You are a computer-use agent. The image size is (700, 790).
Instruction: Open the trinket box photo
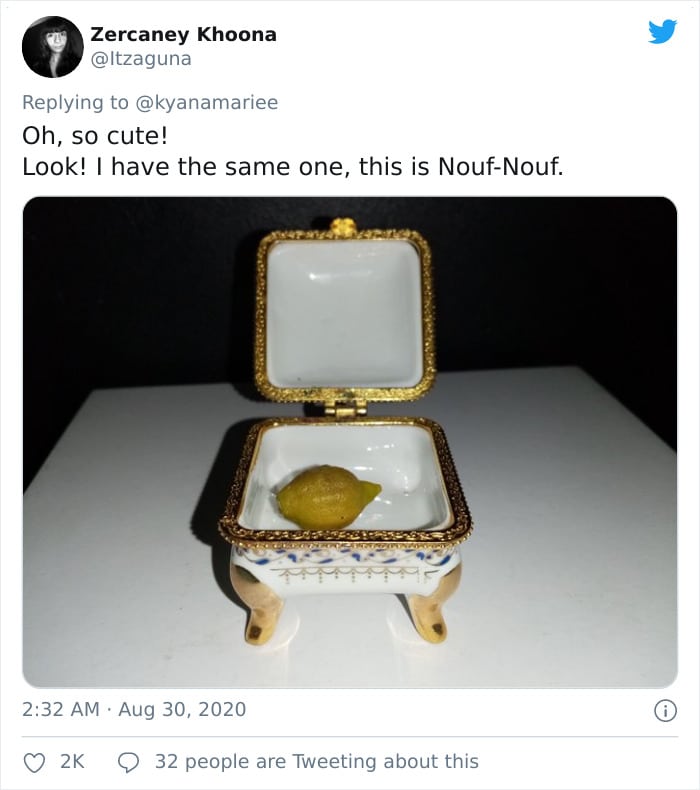pos(350,442)
